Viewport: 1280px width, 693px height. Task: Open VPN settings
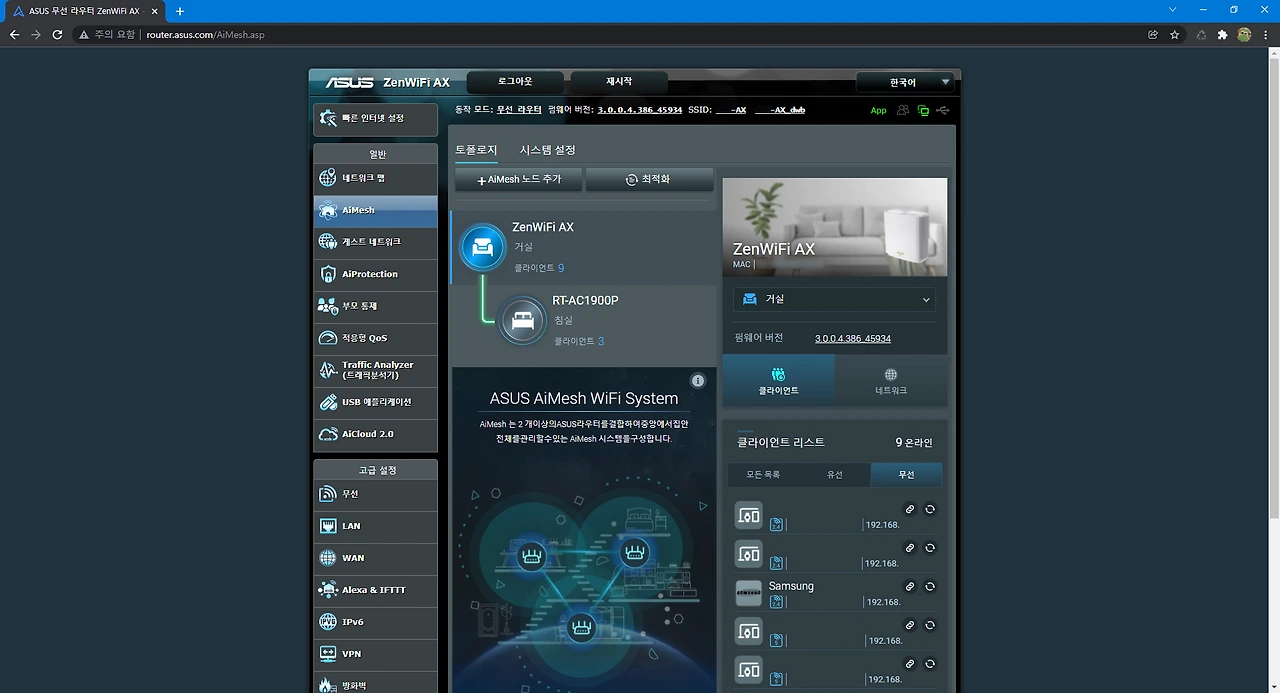tap(375, 654)
